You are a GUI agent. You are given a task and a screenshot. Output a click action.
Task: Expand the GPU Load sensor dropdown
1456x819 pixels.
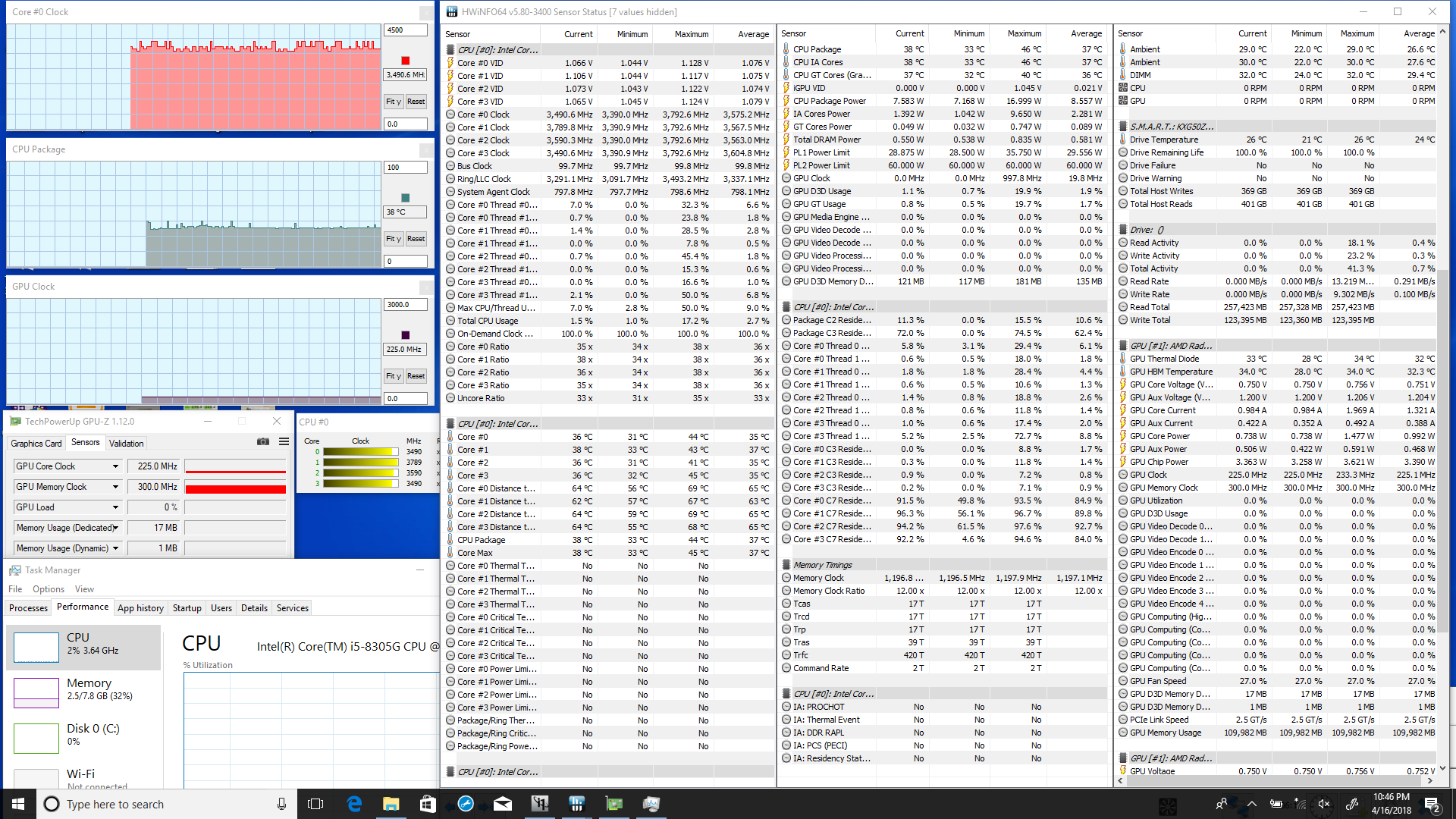click(x=115, y=507)
